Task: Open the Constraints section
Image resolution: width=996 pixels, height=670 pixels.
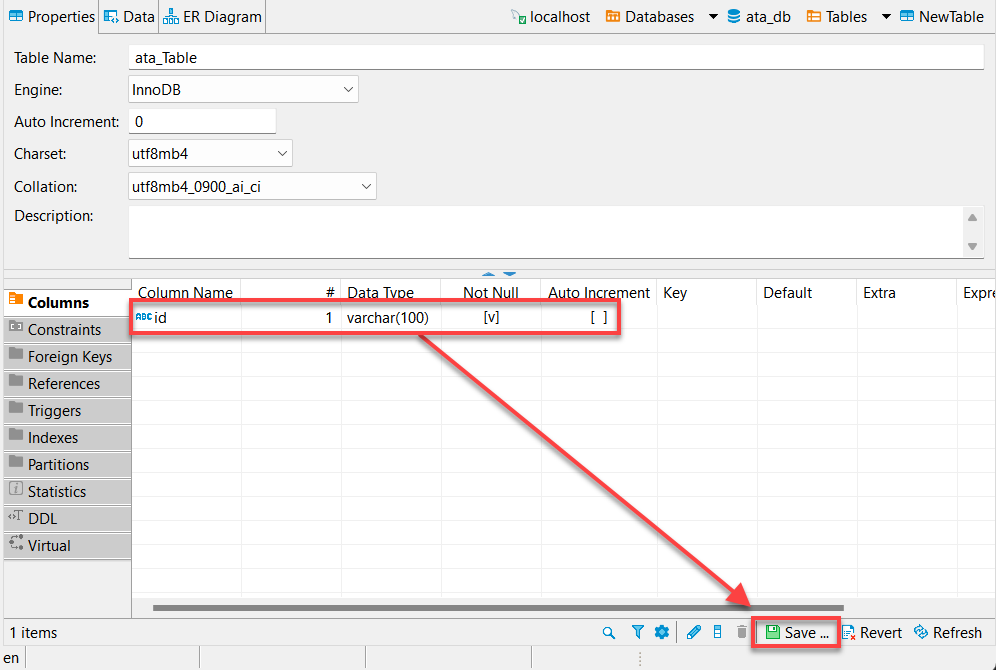Action: click(67, 330)
